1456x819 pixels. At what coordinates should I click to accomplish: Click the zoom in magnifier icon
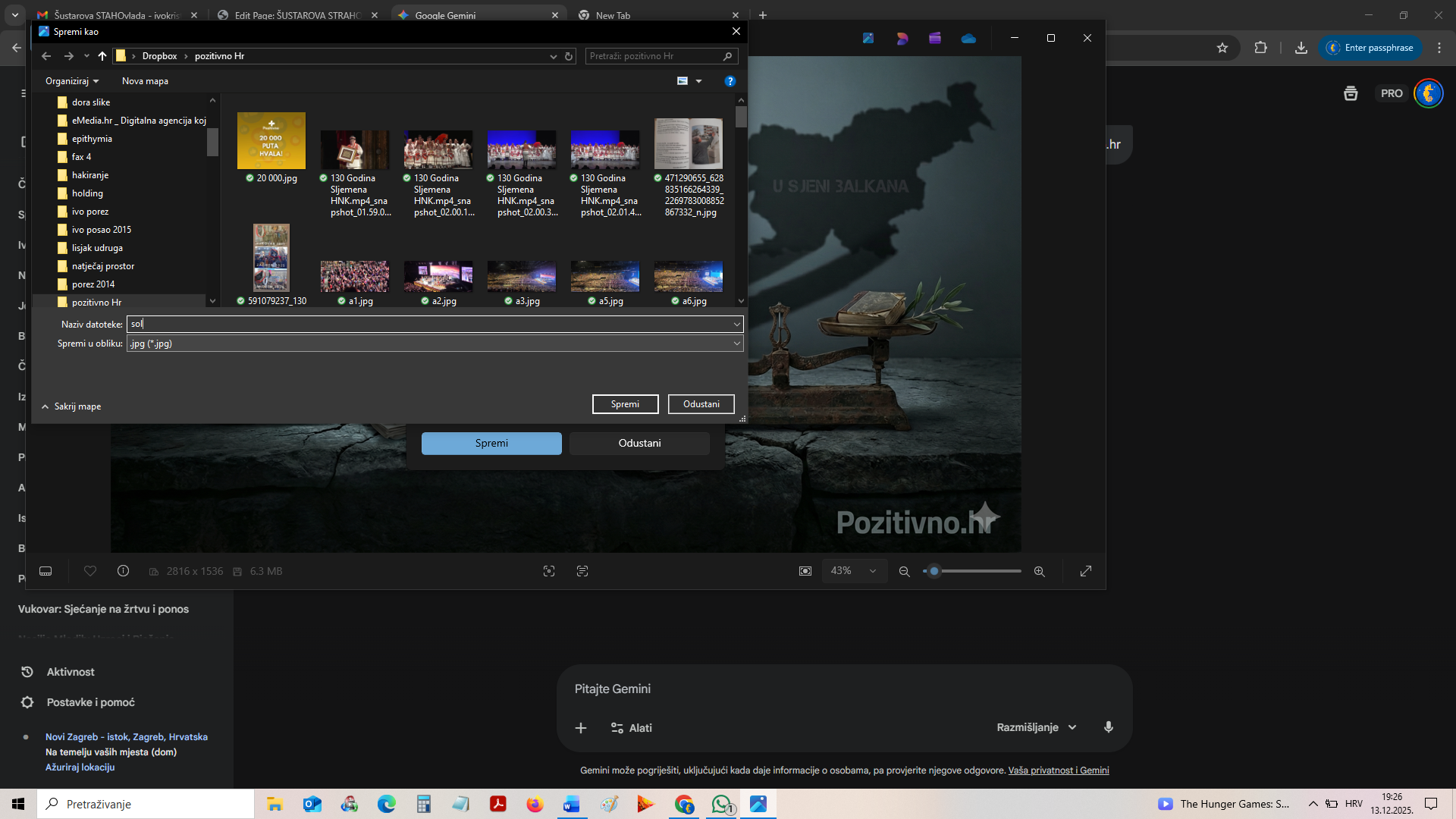click(x=1039, y=571)
